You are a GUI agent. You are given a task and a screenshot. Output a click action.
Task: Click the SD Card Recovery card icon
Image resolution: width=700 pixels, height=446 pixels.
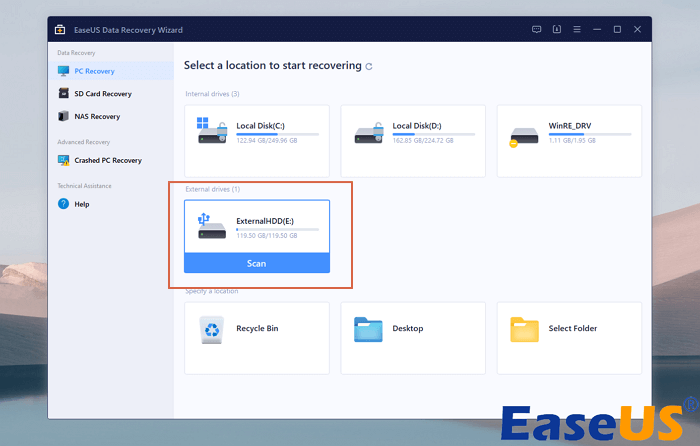[63, 93]
